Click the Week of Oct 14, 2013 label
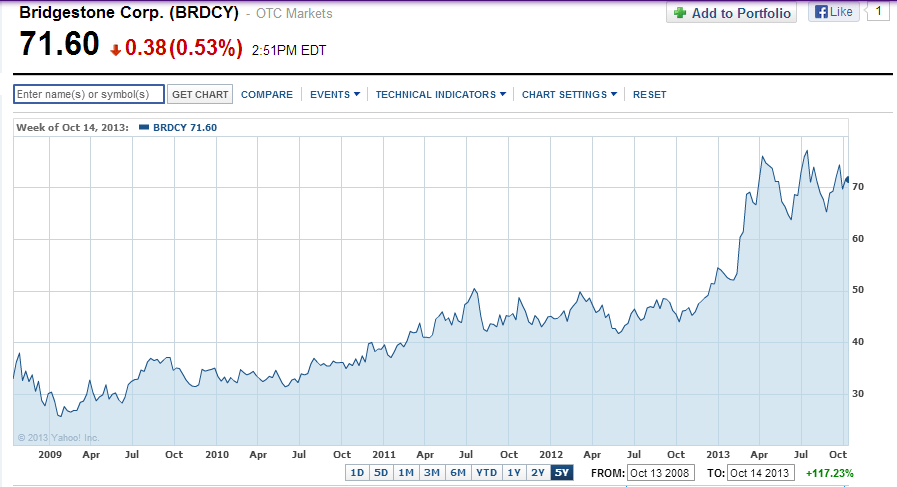897x487 pixels. (73, 128)
